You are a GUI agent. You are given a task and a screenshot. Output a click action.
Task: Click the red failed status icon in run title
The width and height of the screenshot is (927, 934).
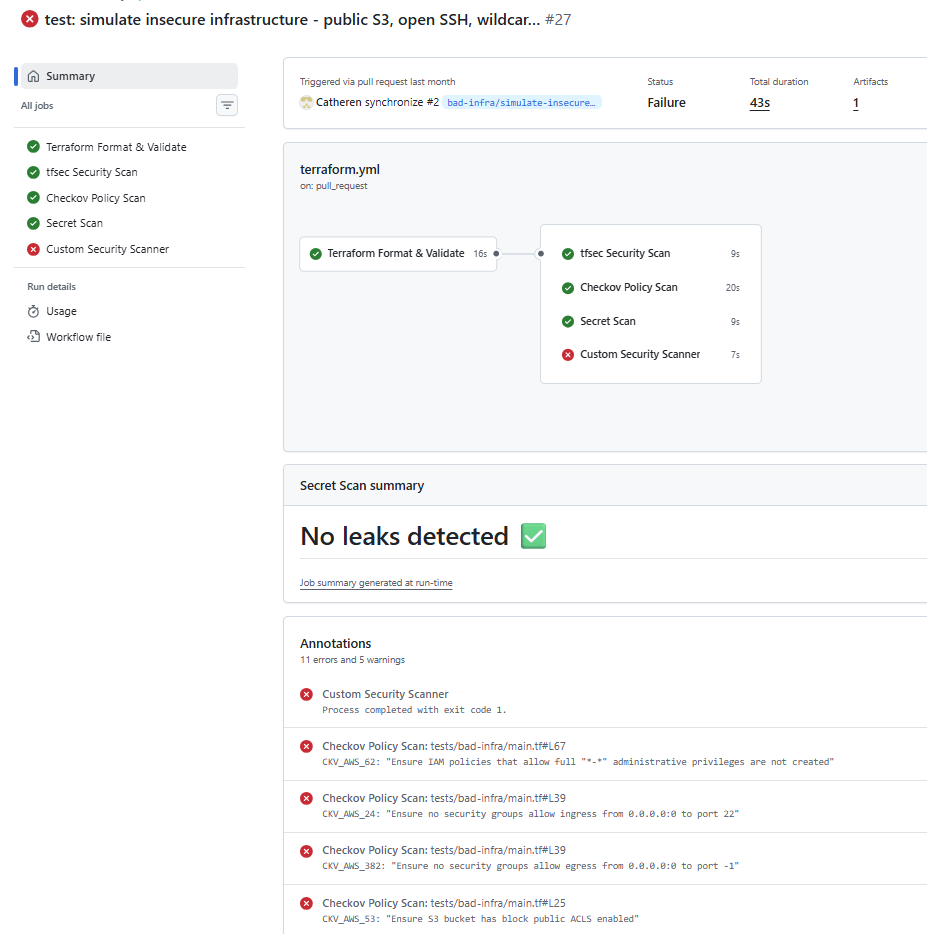click(30, 19)
